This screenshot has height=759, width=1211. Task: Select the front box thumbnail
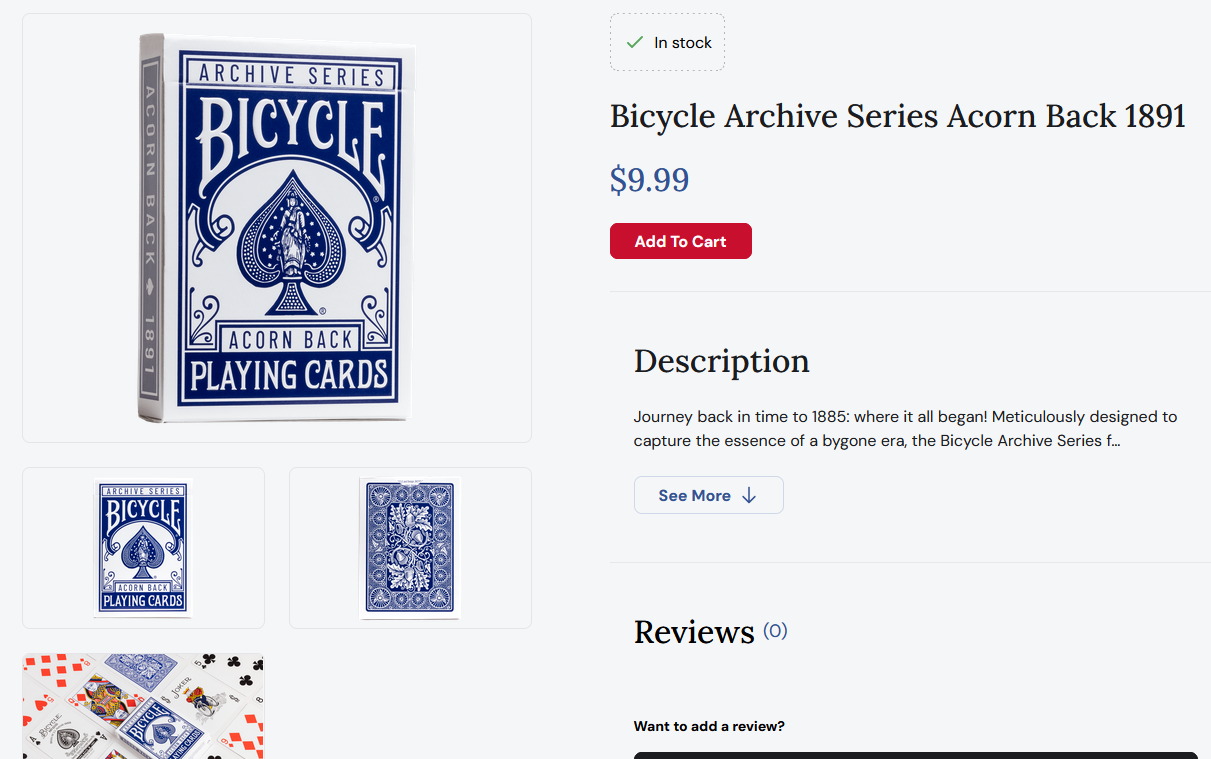(143, 548)
